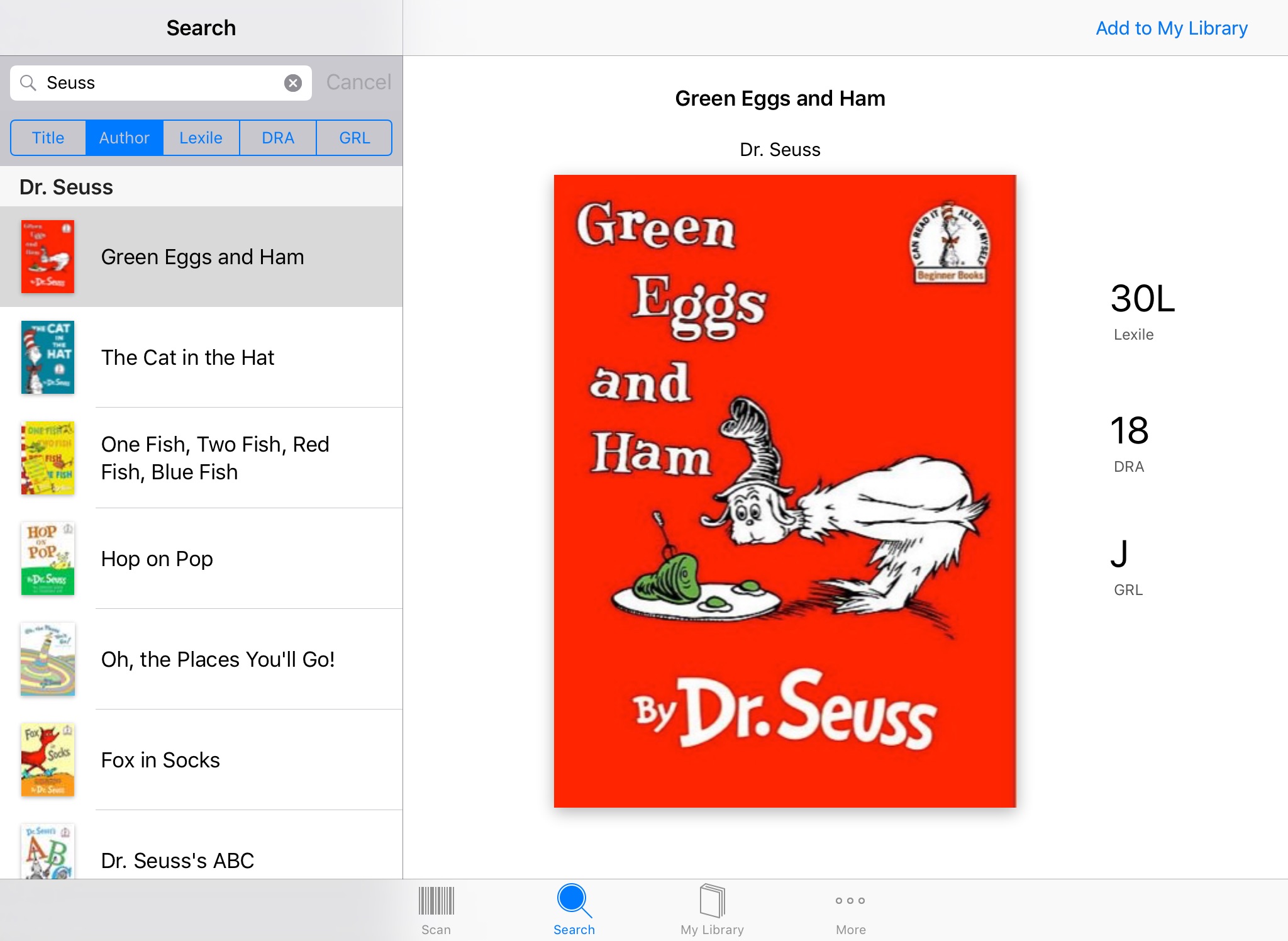Open Oh, the Places You'll Go! thumbnail
This screenshot has width=1288, height=941.
tap(48, 659)
